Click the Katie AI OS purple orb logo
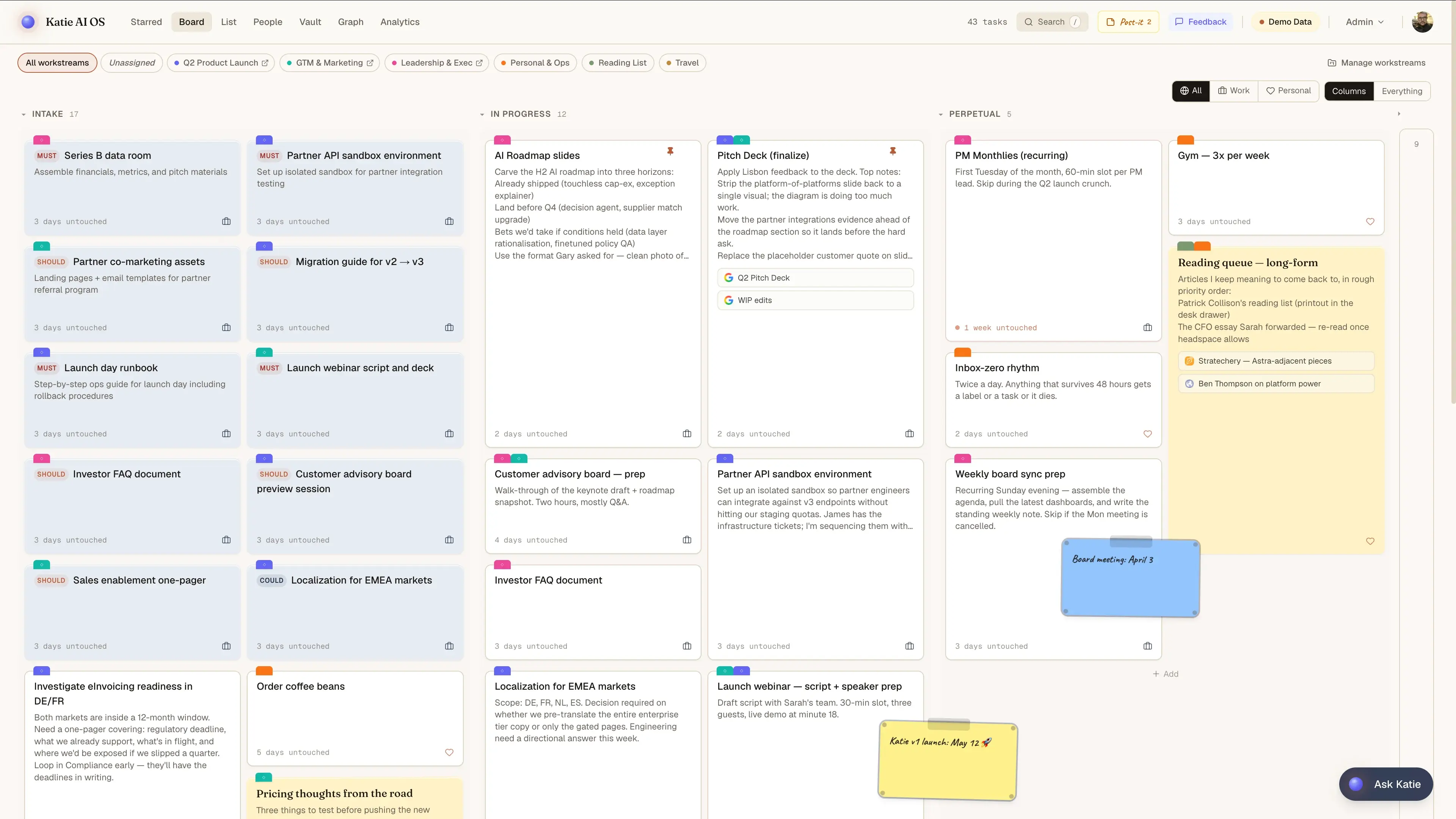 click(28, 22)
